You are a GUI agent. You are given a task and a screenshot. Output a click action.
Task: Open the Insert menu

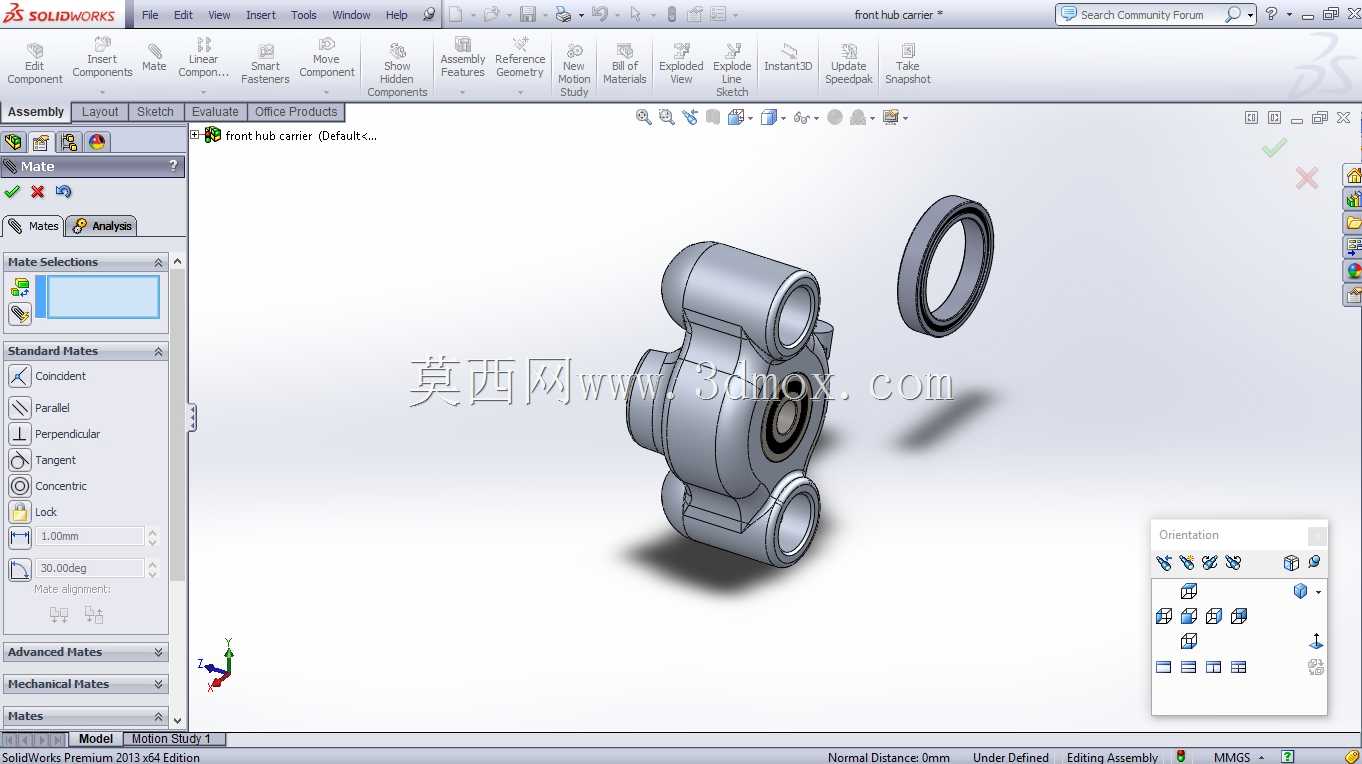(261, 15)
